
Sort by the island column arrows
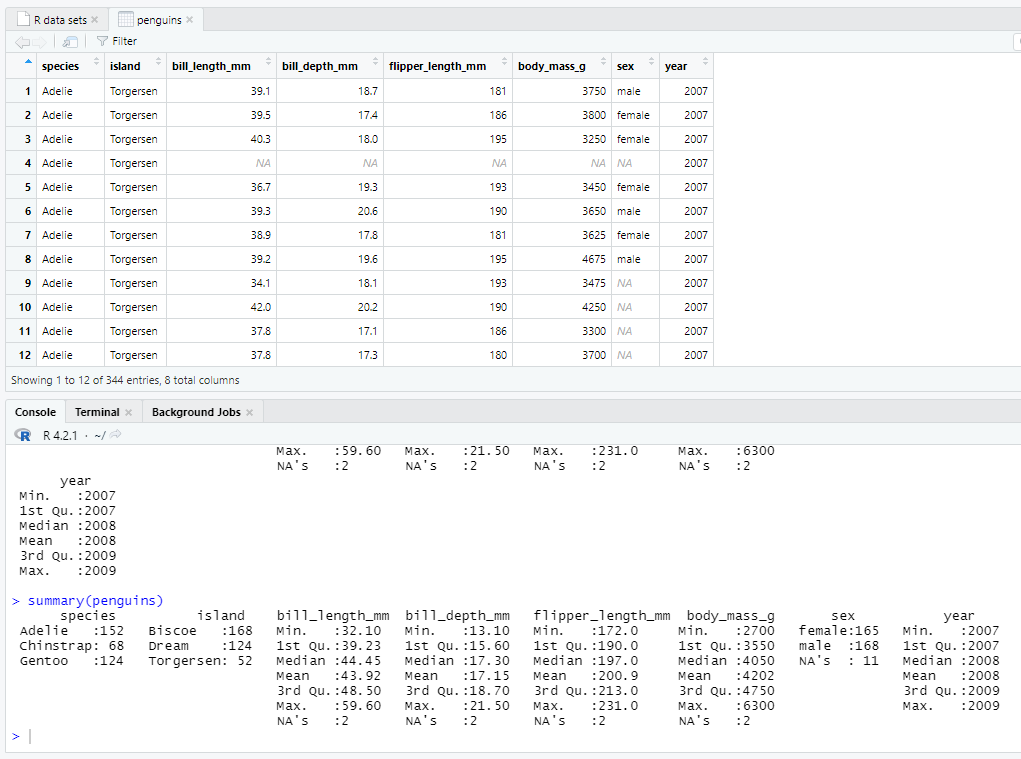tap(158, 62)
